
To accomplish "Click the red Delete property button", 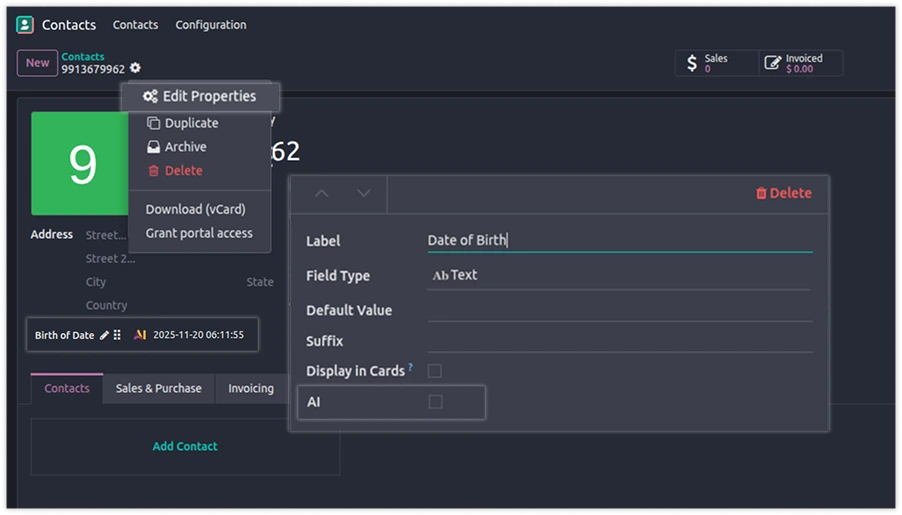I will tap(783, 193).
